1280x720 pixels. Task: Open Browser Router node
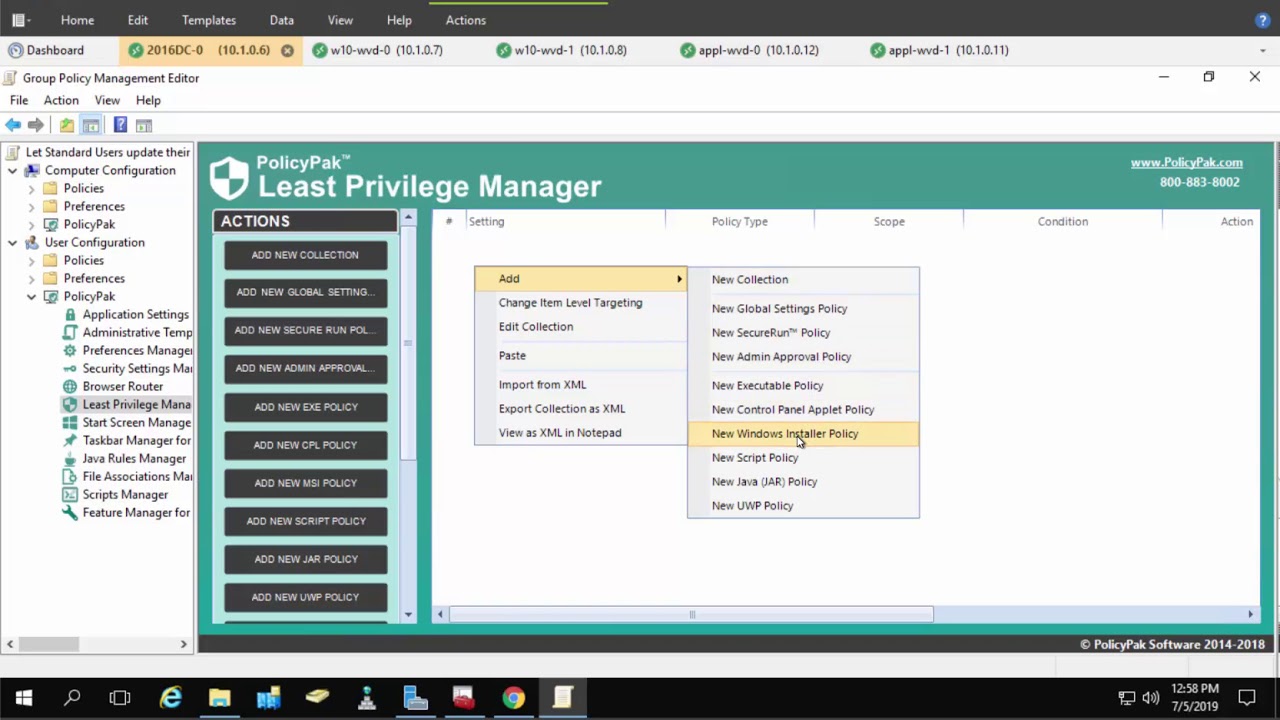click(122, 386)
